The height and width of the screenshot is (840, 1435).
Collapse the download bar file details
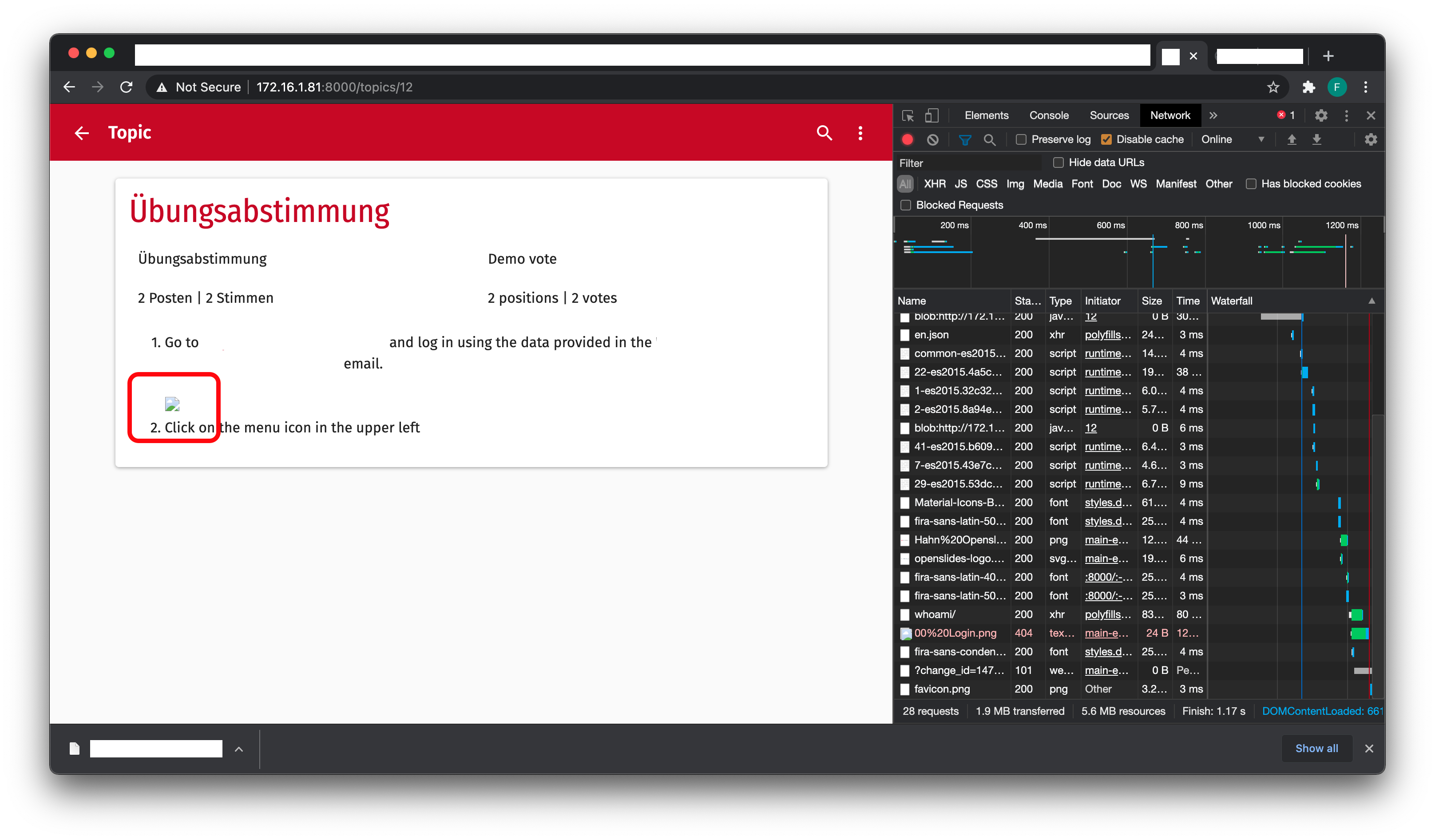point(238,749)
